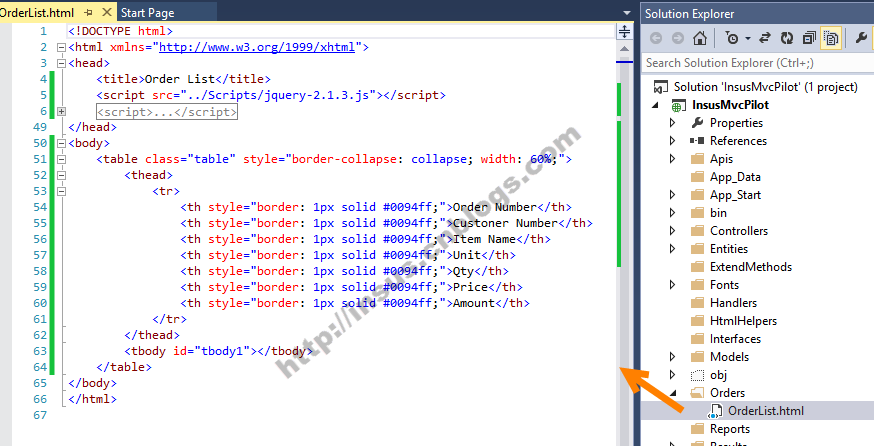Collapse the head block on line 3
This screenshot has width=874, height=446.
61,64
